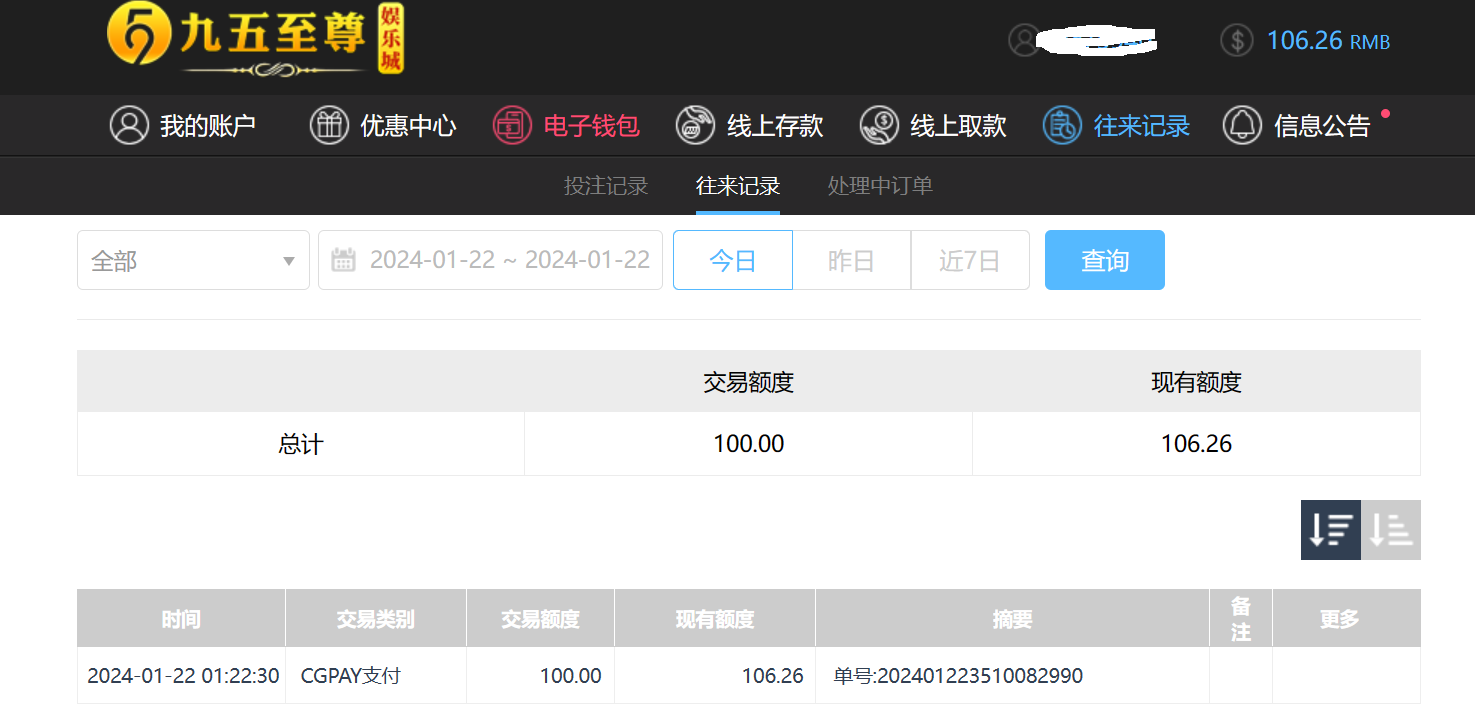Click the 106.26 RMB balance in header

tap(1328, 41)
